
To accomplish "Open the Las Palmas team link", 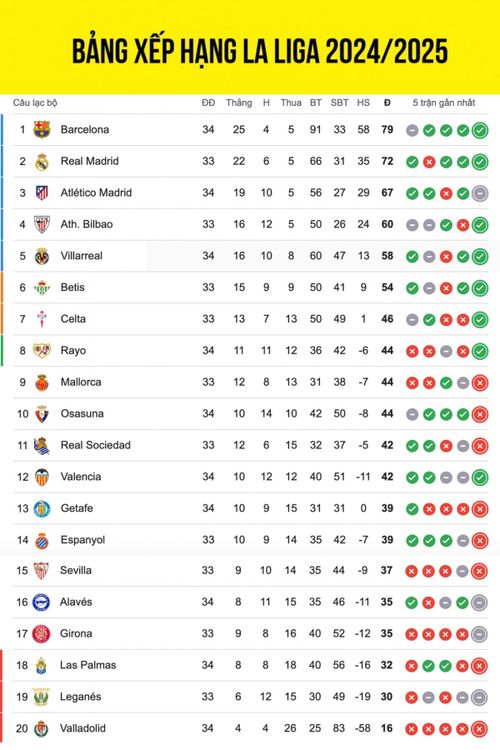I will coord(88,665).
